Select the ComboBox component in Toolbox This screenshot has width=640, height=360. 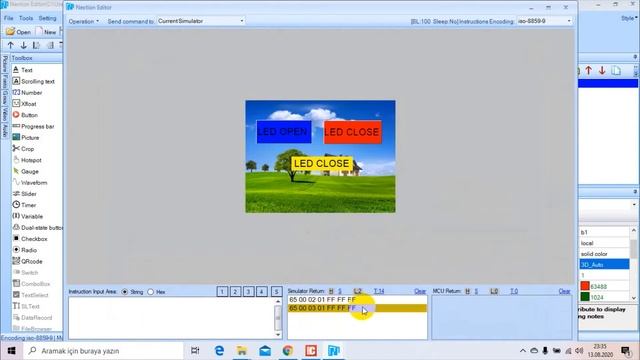tap(31, 284)
